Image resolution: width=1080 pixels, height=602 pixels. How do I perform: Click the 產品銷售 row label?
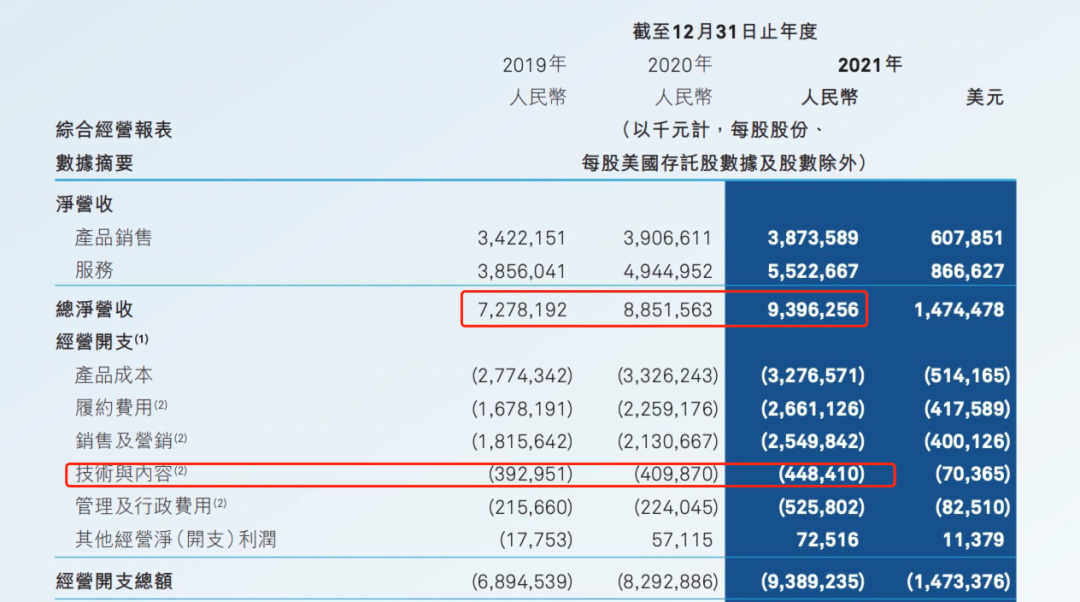pyautogui.click(x=114, y=238)
